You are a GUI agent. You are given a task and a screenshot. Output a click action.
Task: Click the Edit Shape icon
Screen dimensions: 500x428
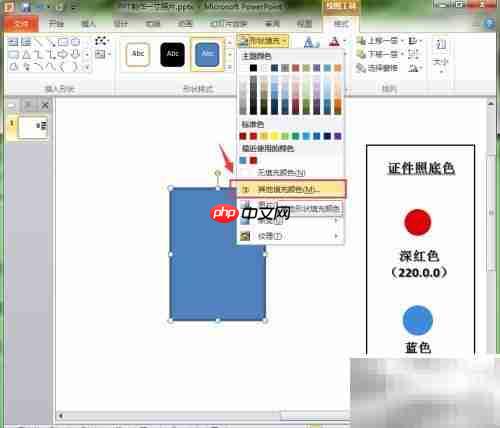(x=101, y=41)
